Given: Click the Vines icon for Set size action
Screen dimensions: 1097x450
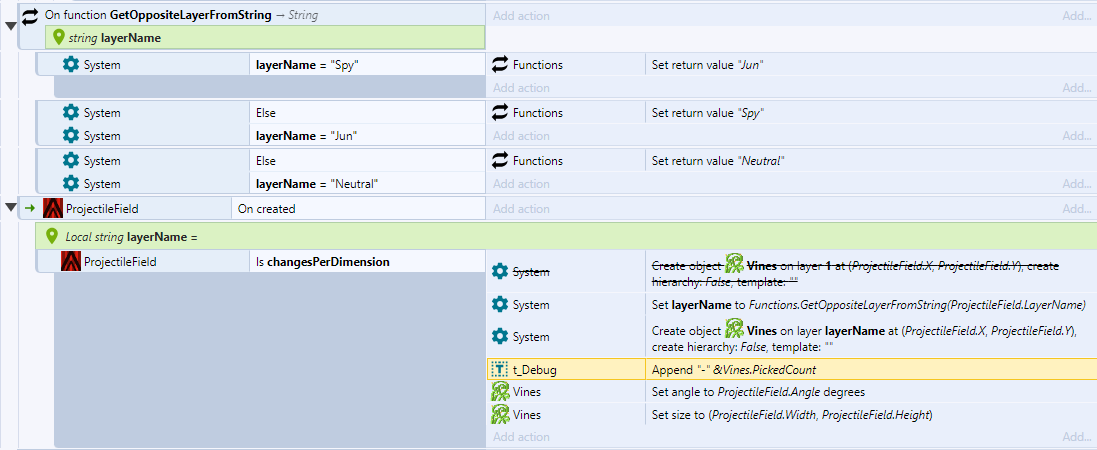Looking at the screenshot, I should [500, 415].
